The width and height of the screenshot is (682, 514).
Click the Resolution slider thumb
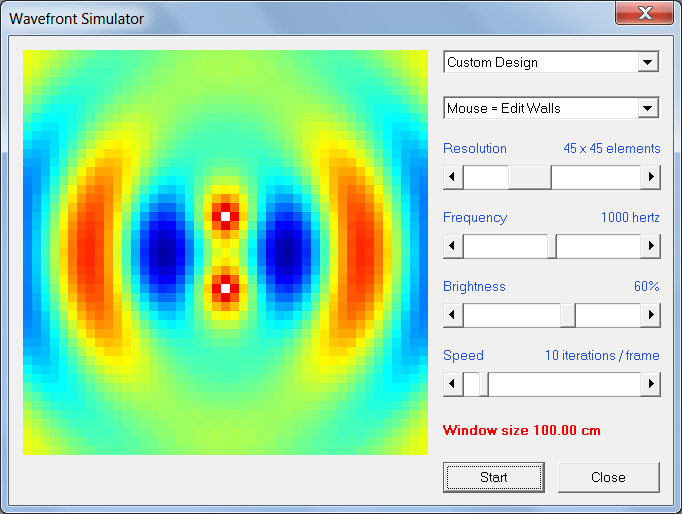tap(530, 177)
